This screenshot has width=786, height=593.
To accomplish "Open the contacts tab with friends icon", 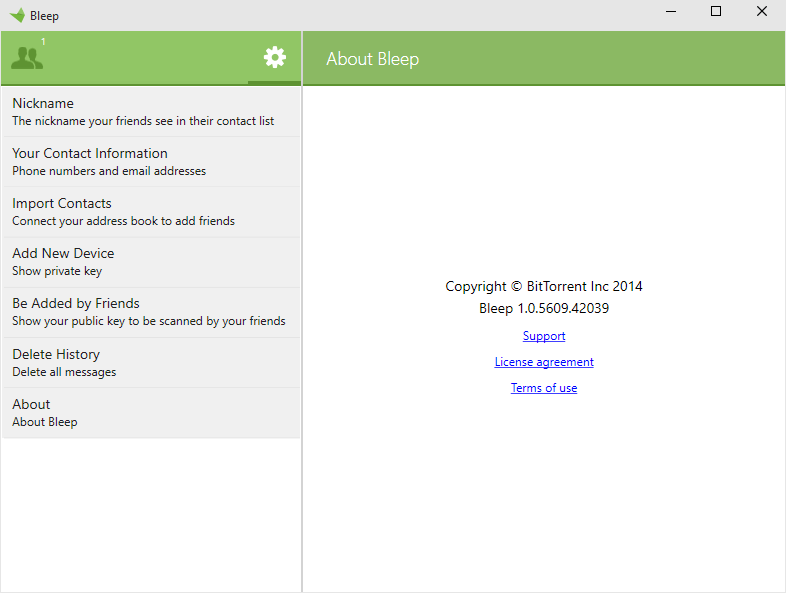I will pyautogui.click(x=27, y=58).
